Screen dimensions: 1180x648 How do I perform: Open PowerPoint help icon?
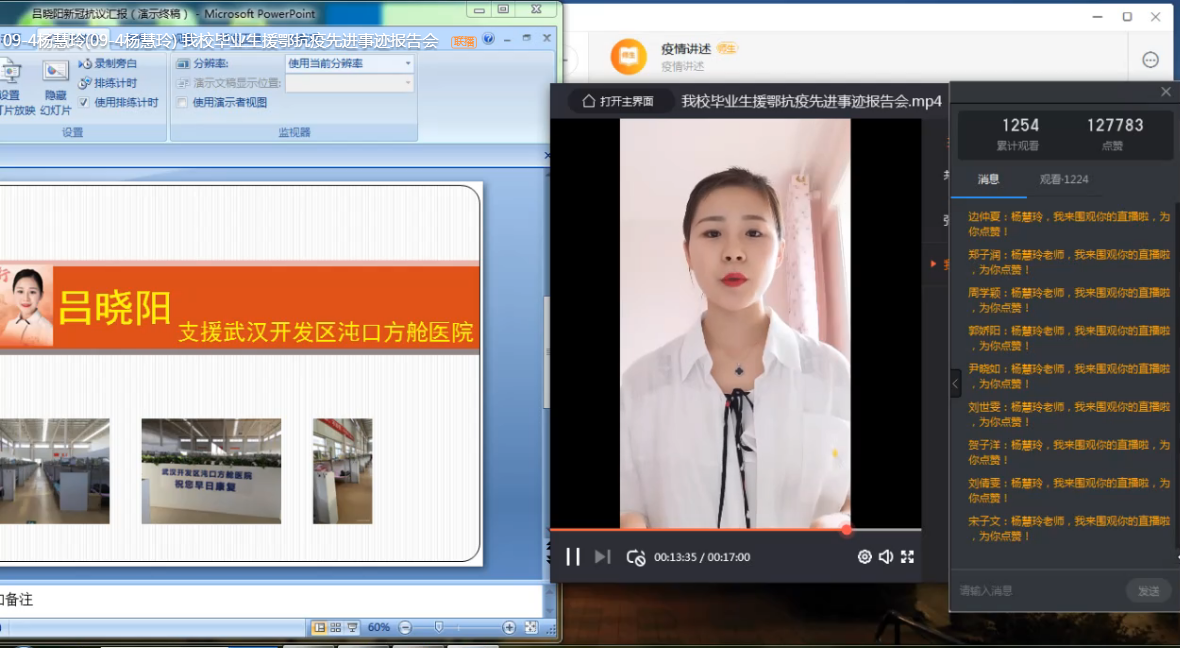coord(488,38)
